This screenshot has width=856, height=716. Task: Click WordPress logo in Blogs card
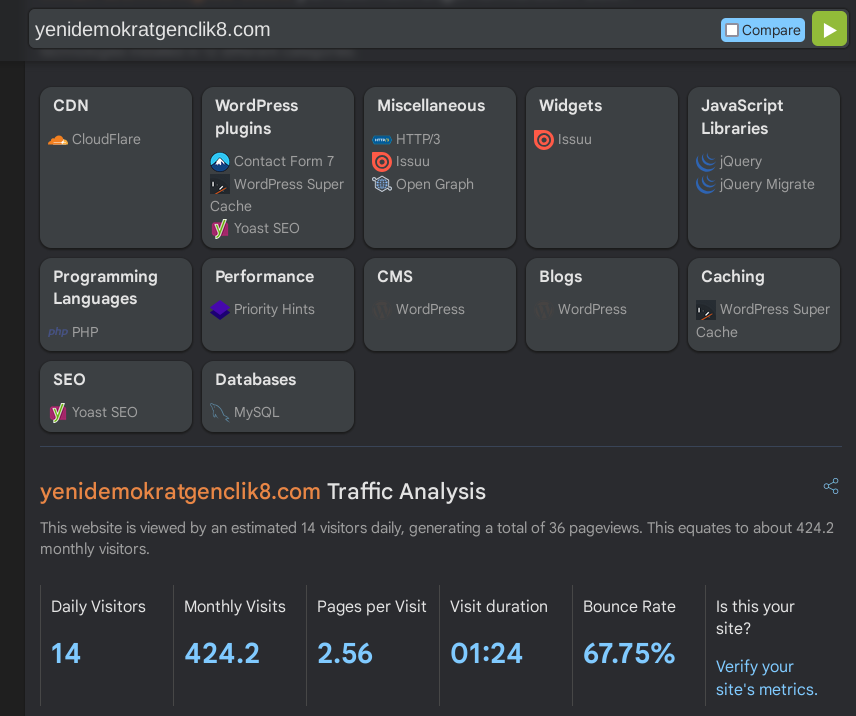tap(544, 309)
